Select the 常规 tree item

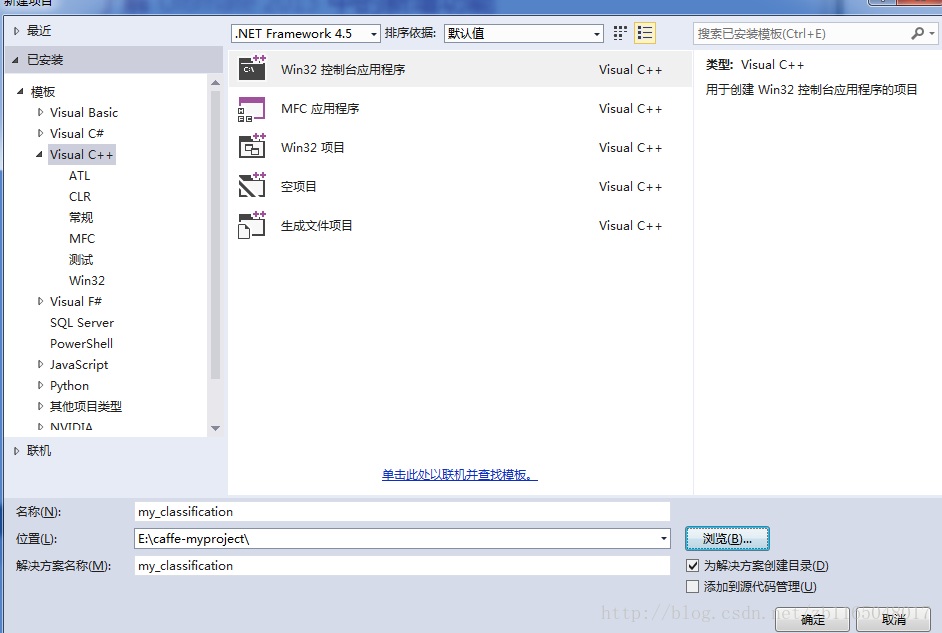pyautogui.click(x=81, y=217)
